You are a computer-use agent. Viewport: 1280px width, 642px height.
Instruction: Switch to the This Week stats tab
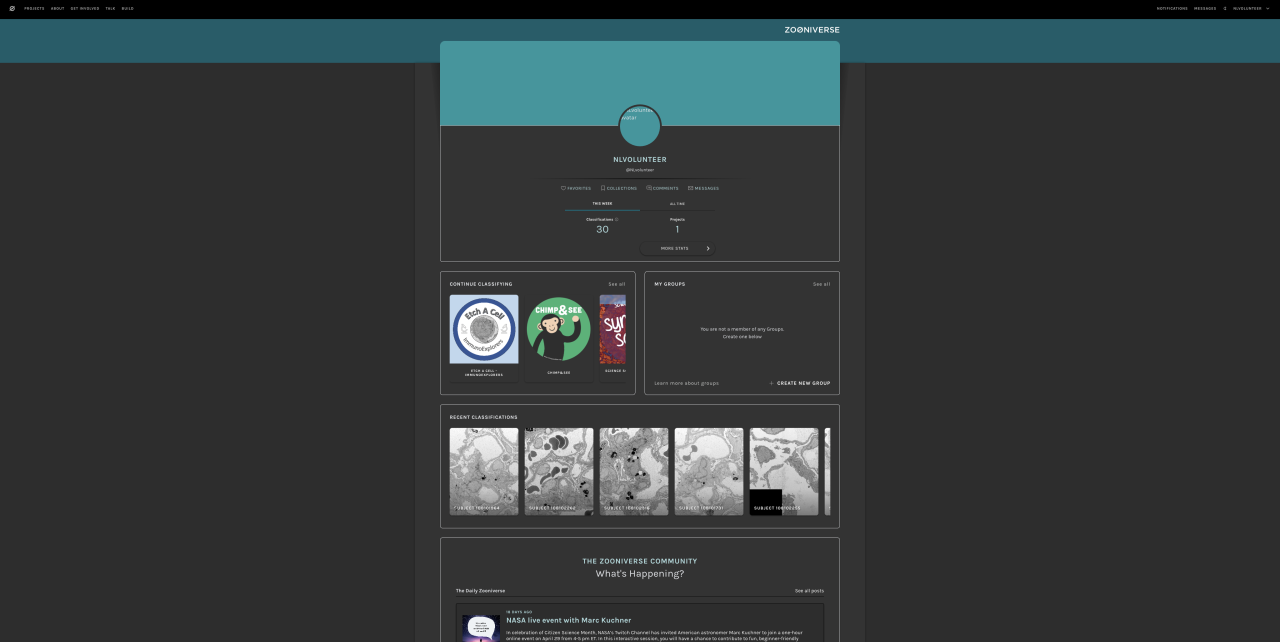[602, 203]
